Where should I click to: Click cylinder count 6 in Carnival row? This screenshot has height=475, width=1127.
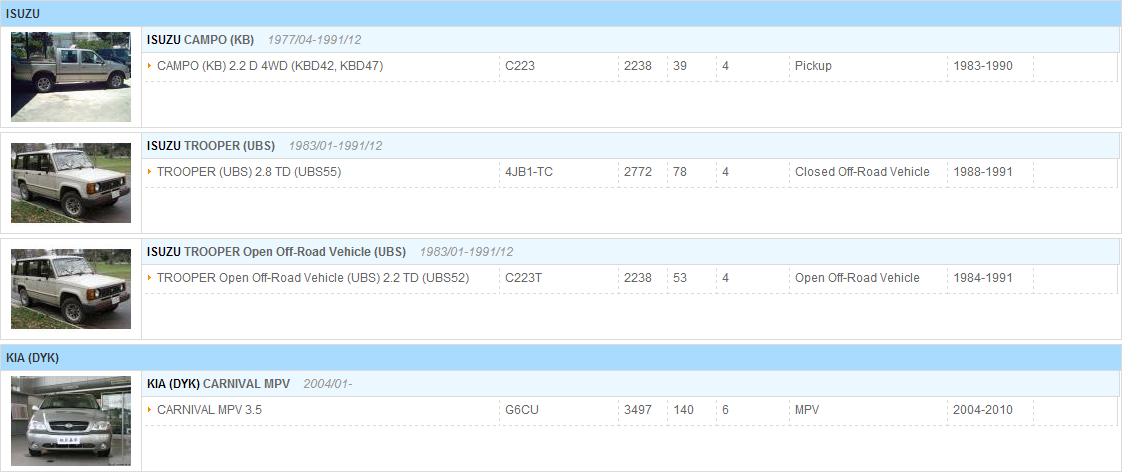[725, 410]
